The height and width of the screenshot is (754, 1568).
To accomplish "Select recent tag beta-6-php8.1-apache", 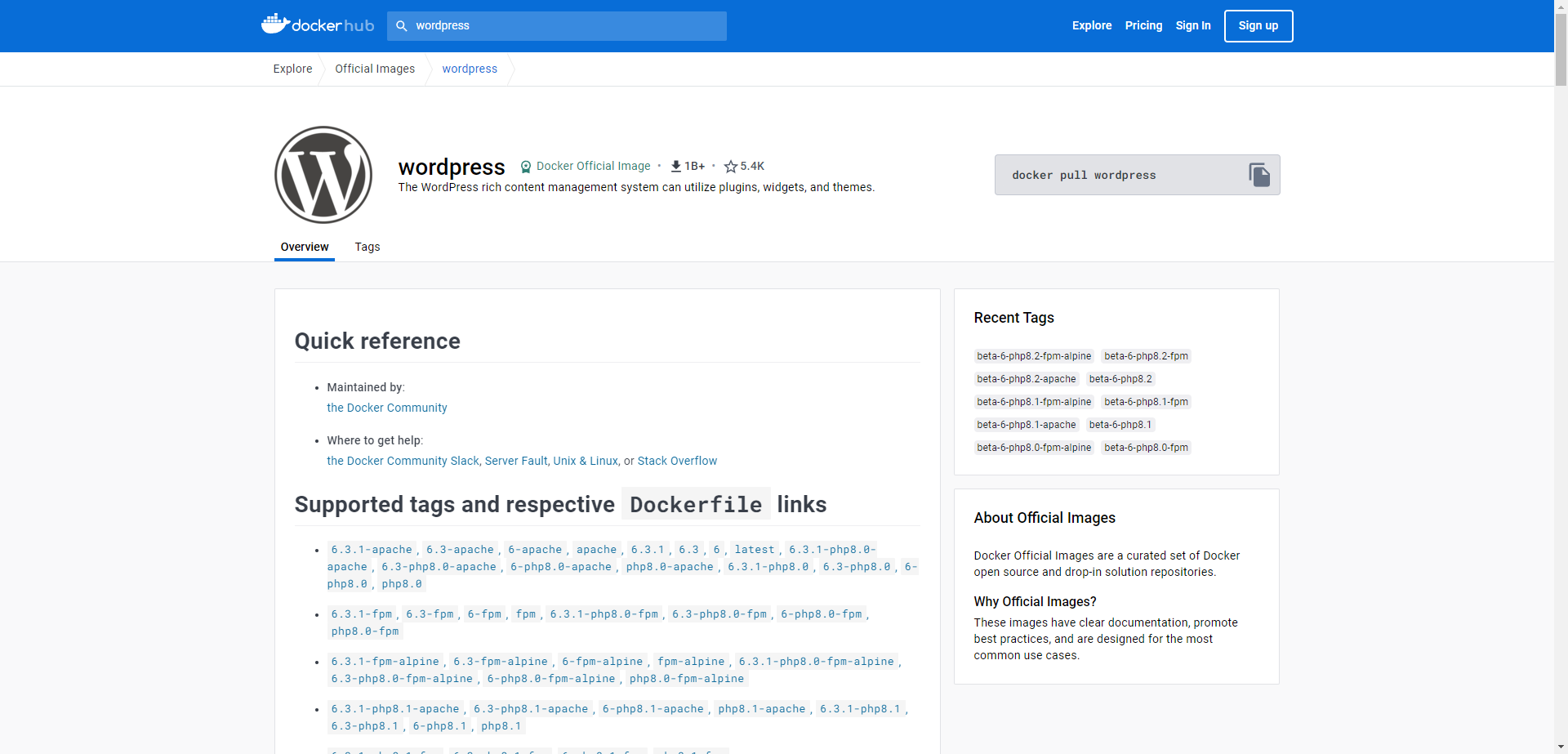I will tap(1027, 425).
